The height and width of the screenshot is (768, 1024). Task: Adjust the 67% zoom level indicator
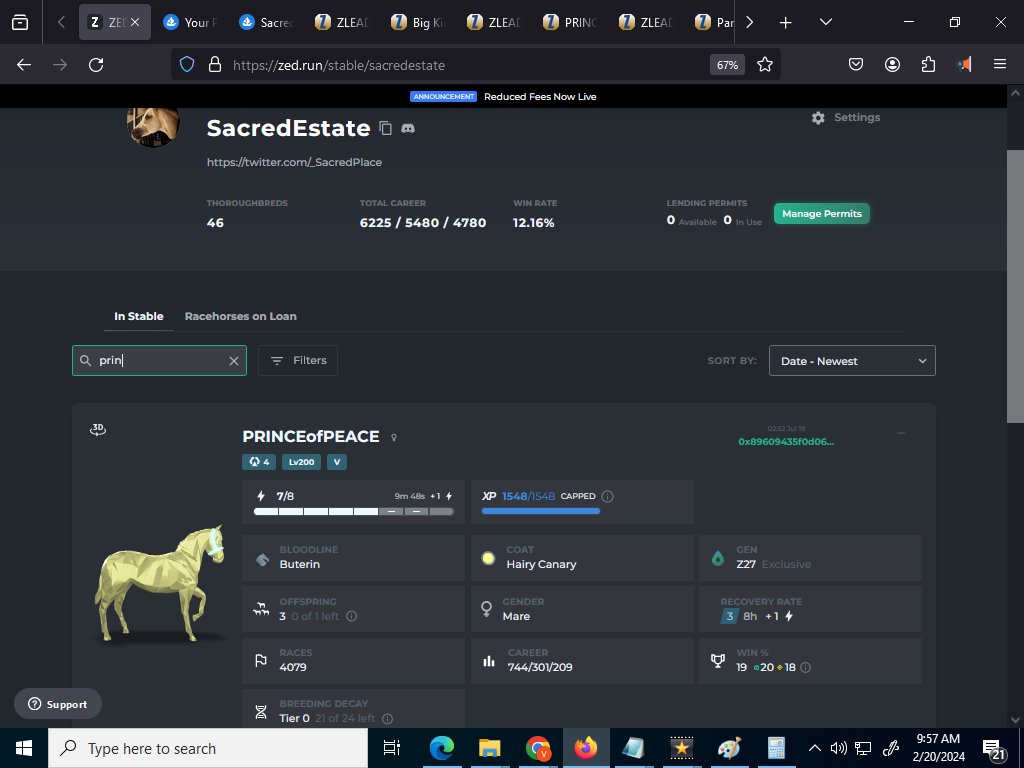coord(728,65)
